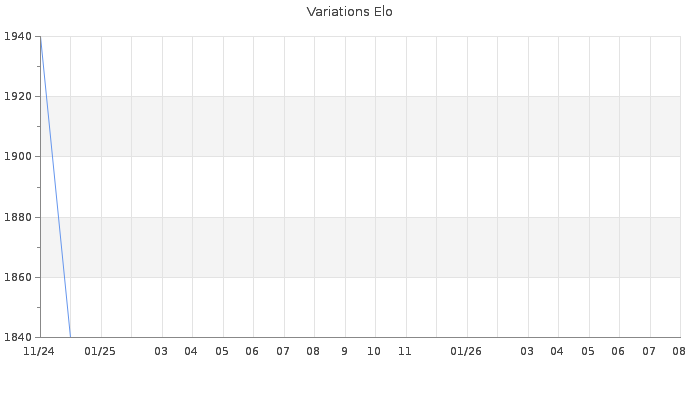Click the blue Elo line's bottom end
This screenshot has width=700, height=400.
click(71, 336)
